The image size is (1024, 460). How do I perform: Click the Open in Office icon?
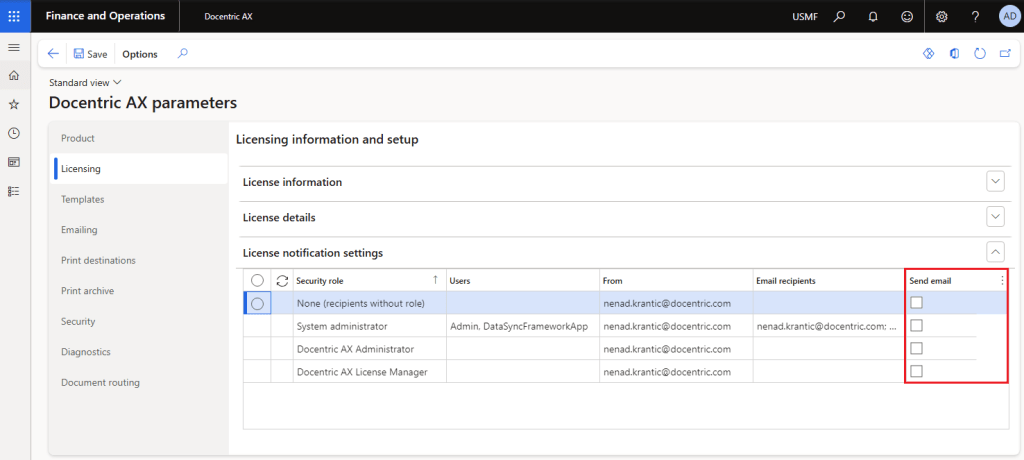click(x=954, y=54)
